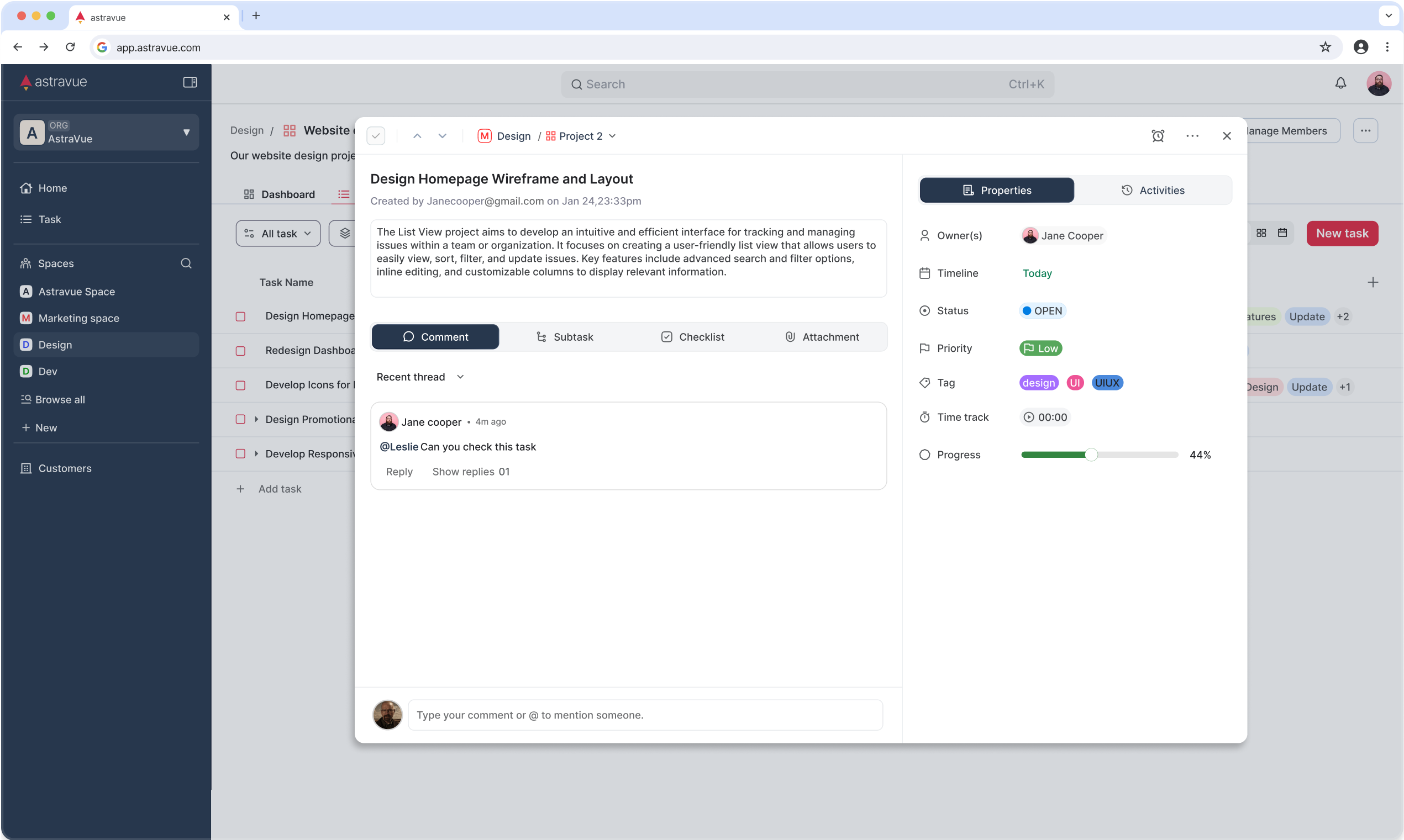Show replies on Jane cooper's comment
The width and height of the screenshot is (1404, 840).
click(470, 472)
